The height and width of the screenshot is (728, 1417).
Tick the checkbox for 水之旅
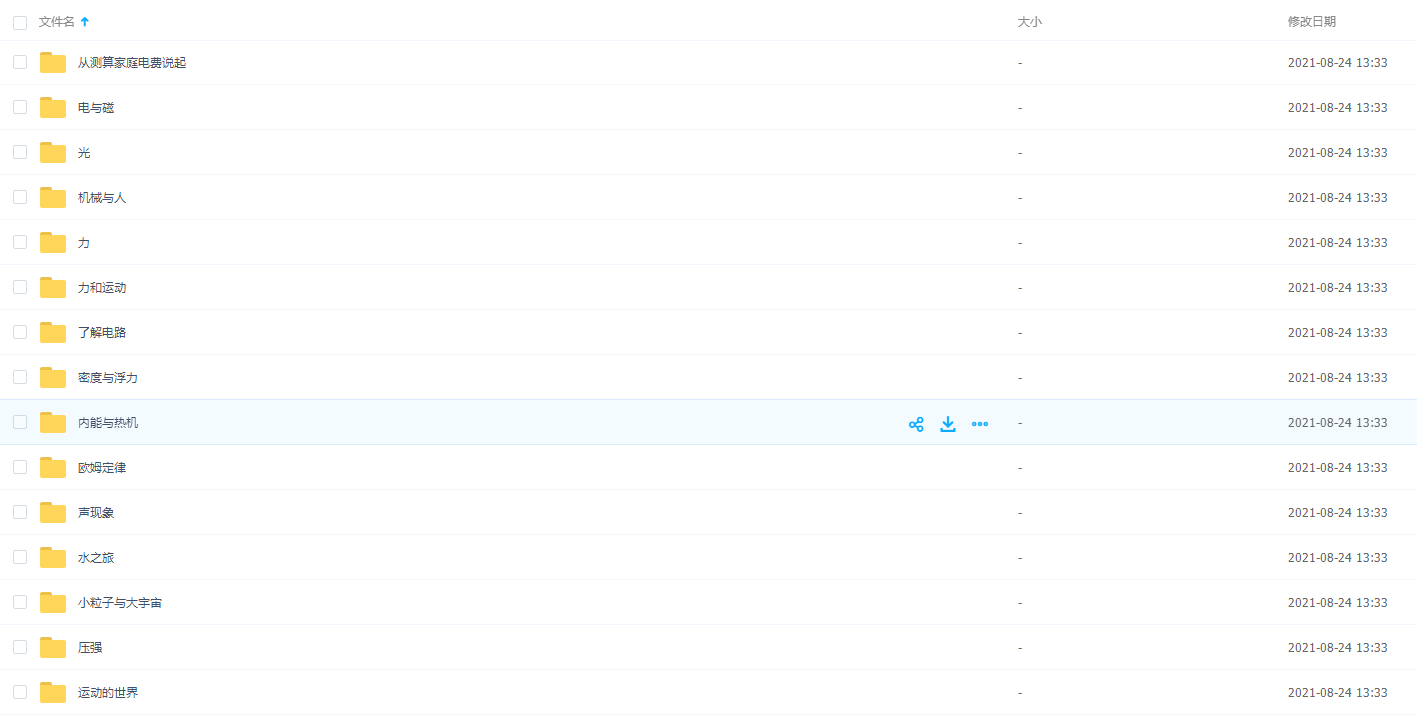[x=20, y=557]
